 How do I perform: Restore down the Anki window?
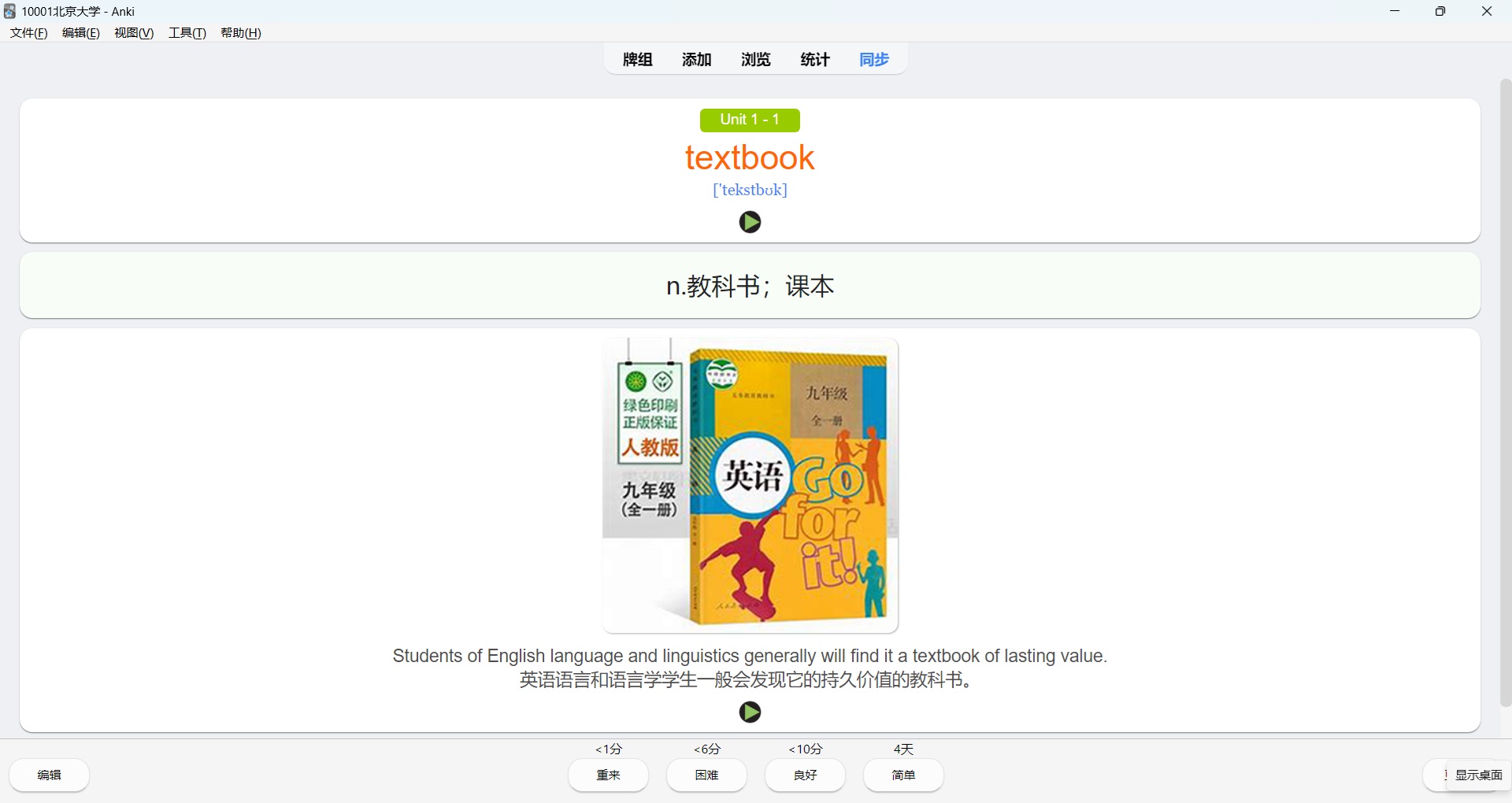[1440, 11]
